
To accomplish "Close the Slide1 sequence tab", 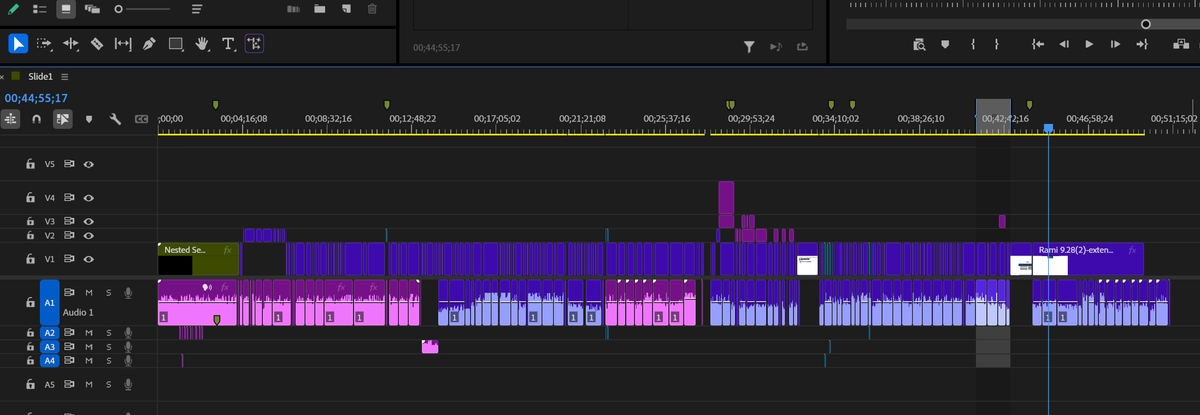I will [3, 76].
